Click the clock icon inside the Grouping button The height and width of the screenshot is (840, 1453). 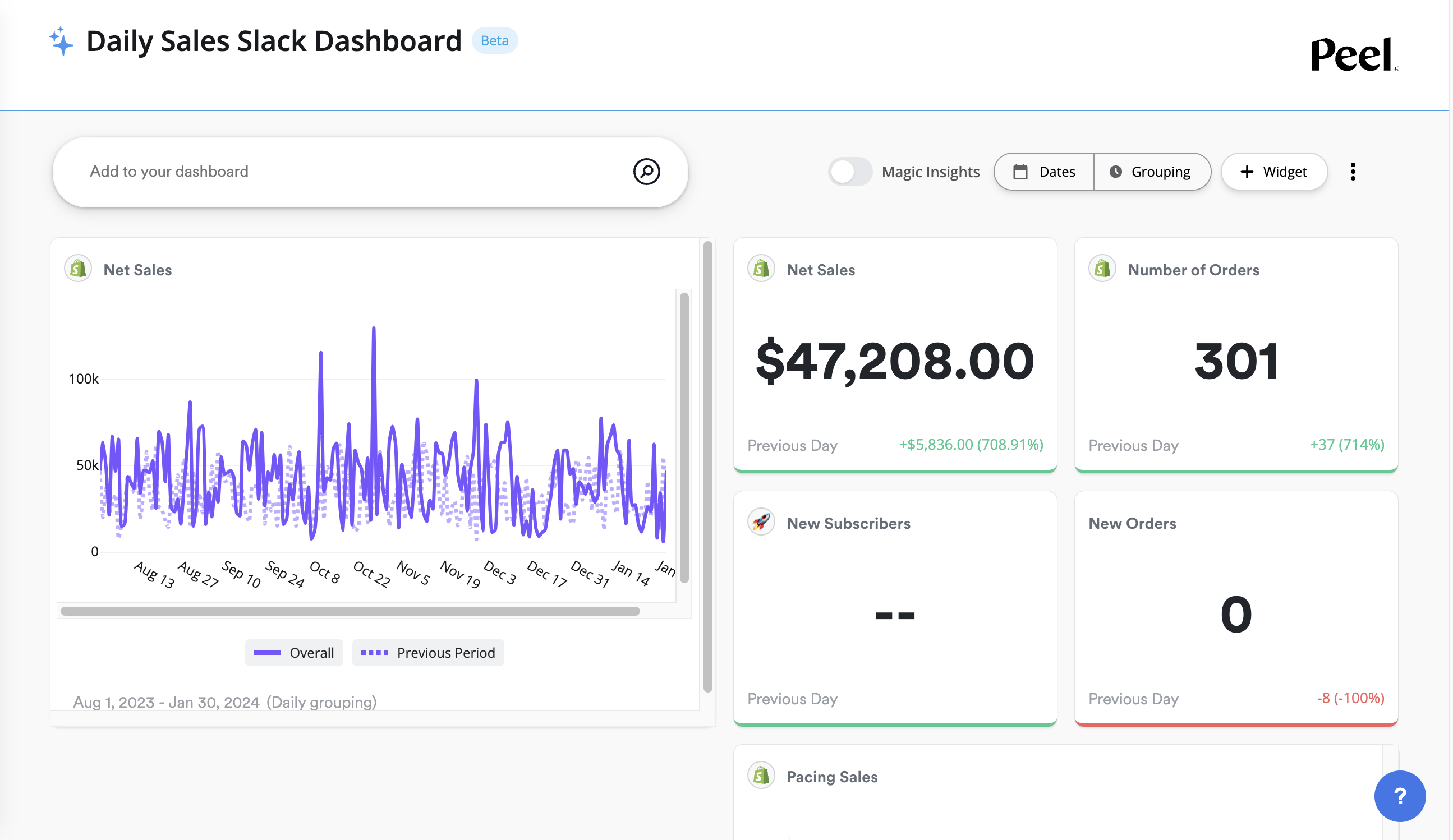[x=1116, y=171]
